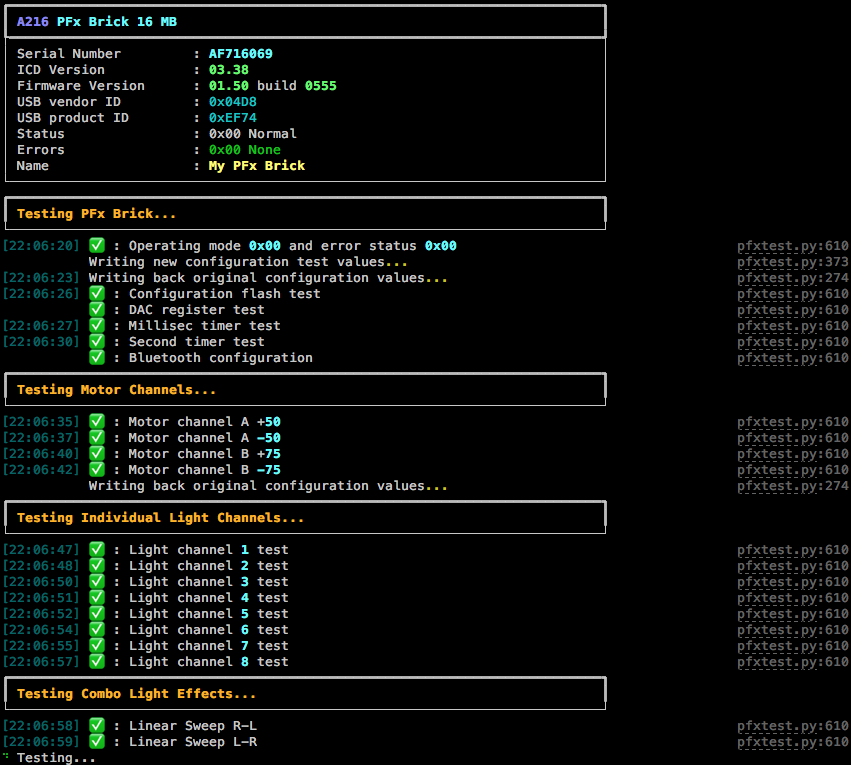Click errors value 0x00 None
The width and height of the screenshot is (851, 765).
coord(245,150)
